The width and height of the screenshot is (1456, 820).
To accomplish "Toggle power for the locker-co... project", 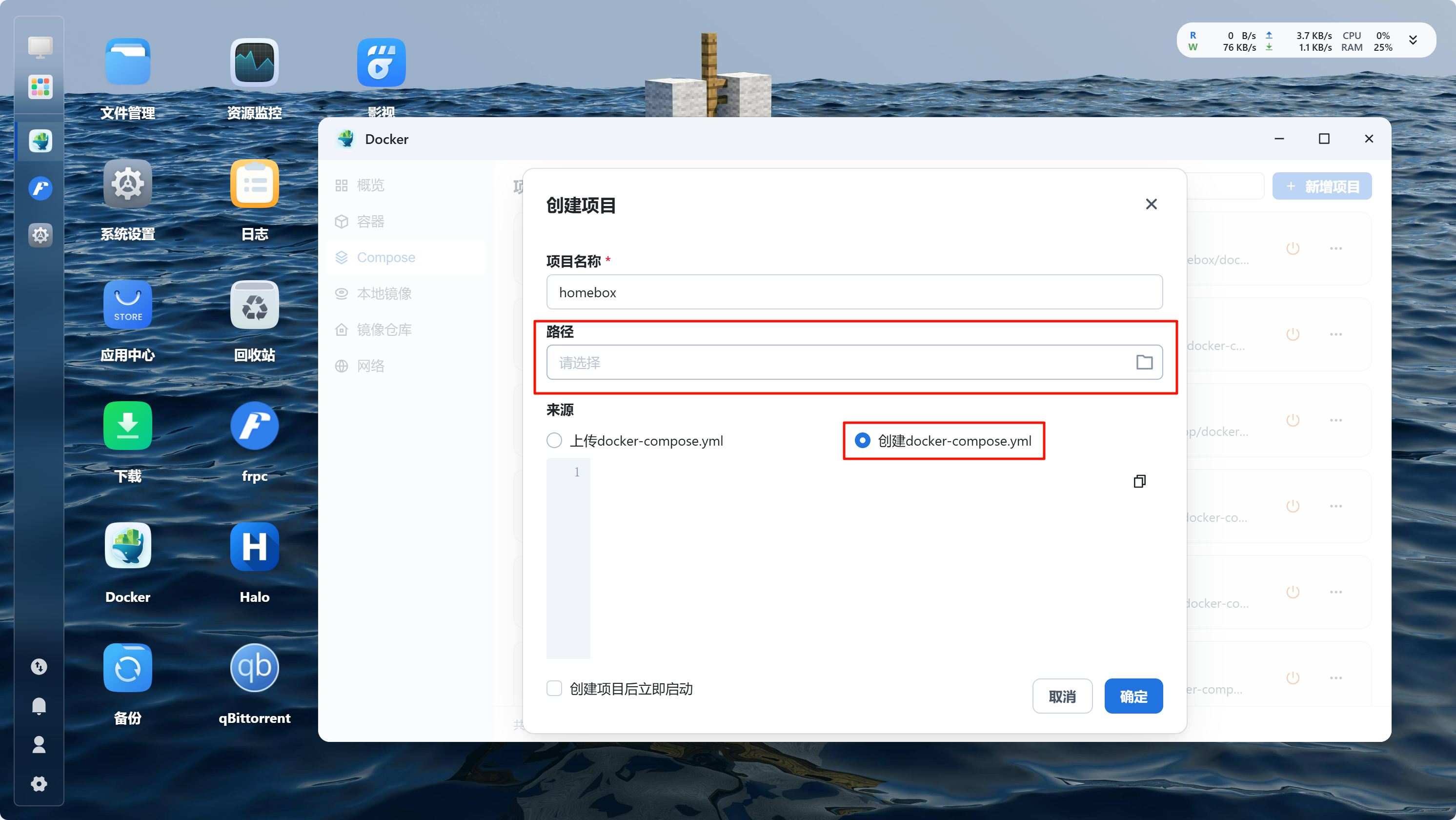I will click(x=1293, y=506).
